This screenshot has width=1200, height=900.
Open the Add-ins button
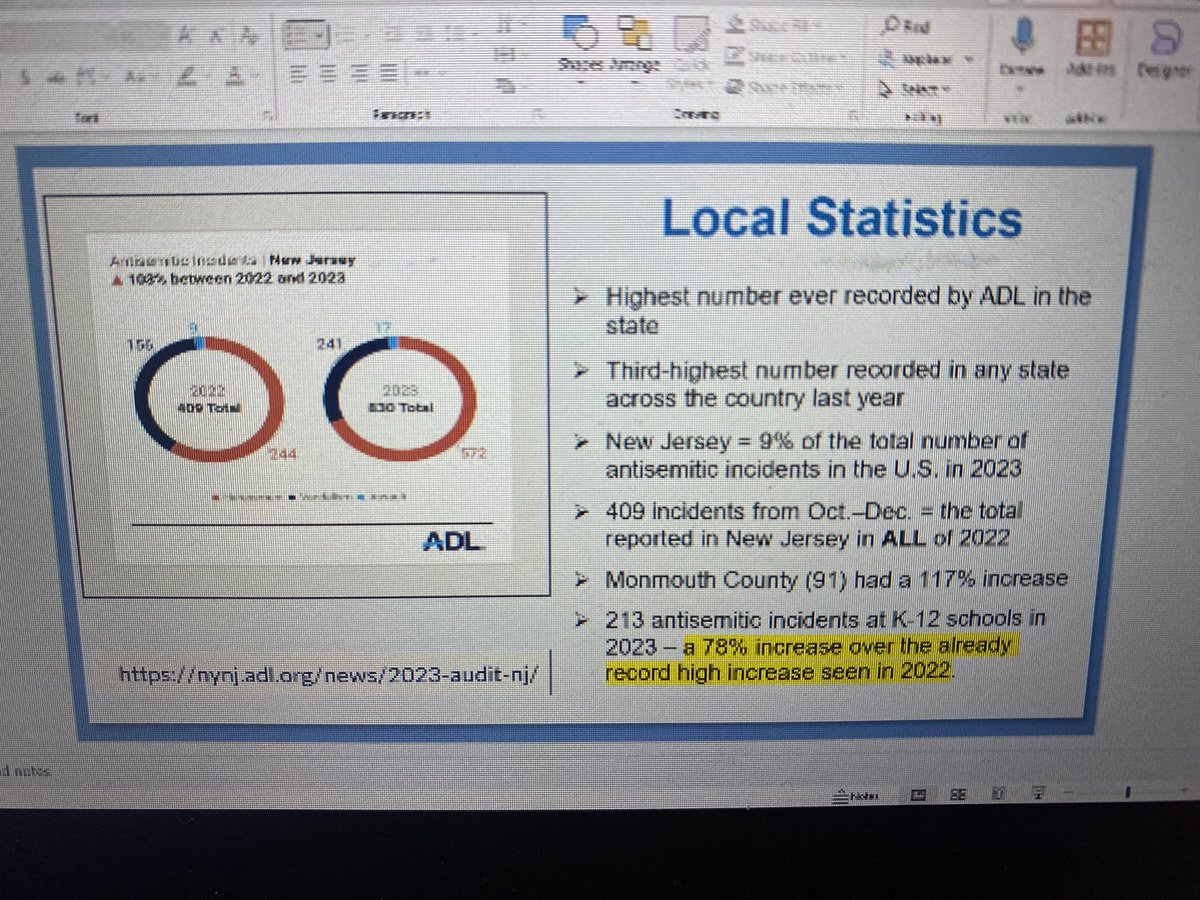pos(1092,48)
